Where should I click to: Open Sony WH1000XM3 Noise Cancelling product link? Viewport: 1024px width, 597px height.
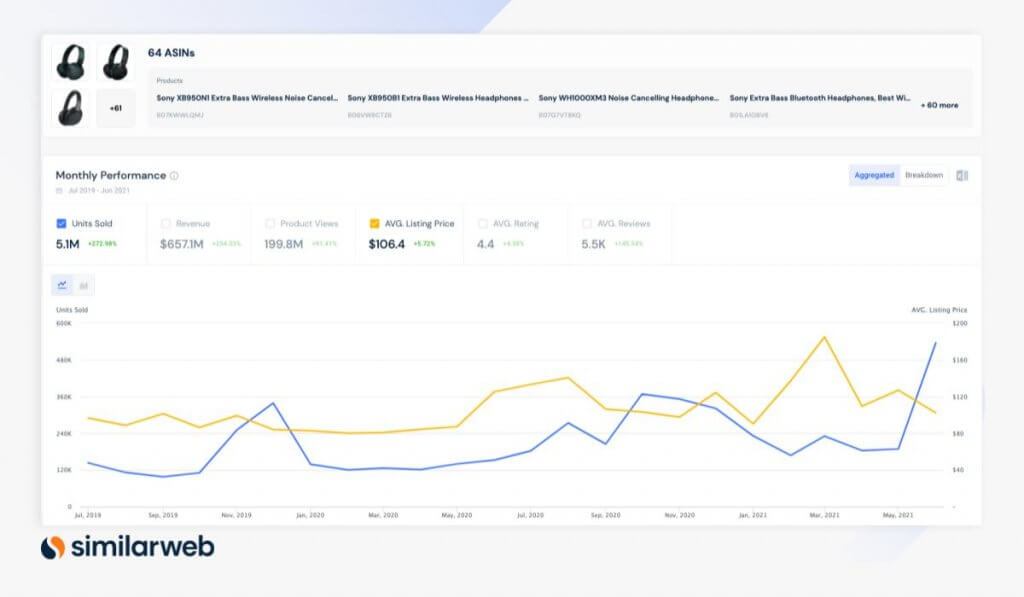point(628,98)
